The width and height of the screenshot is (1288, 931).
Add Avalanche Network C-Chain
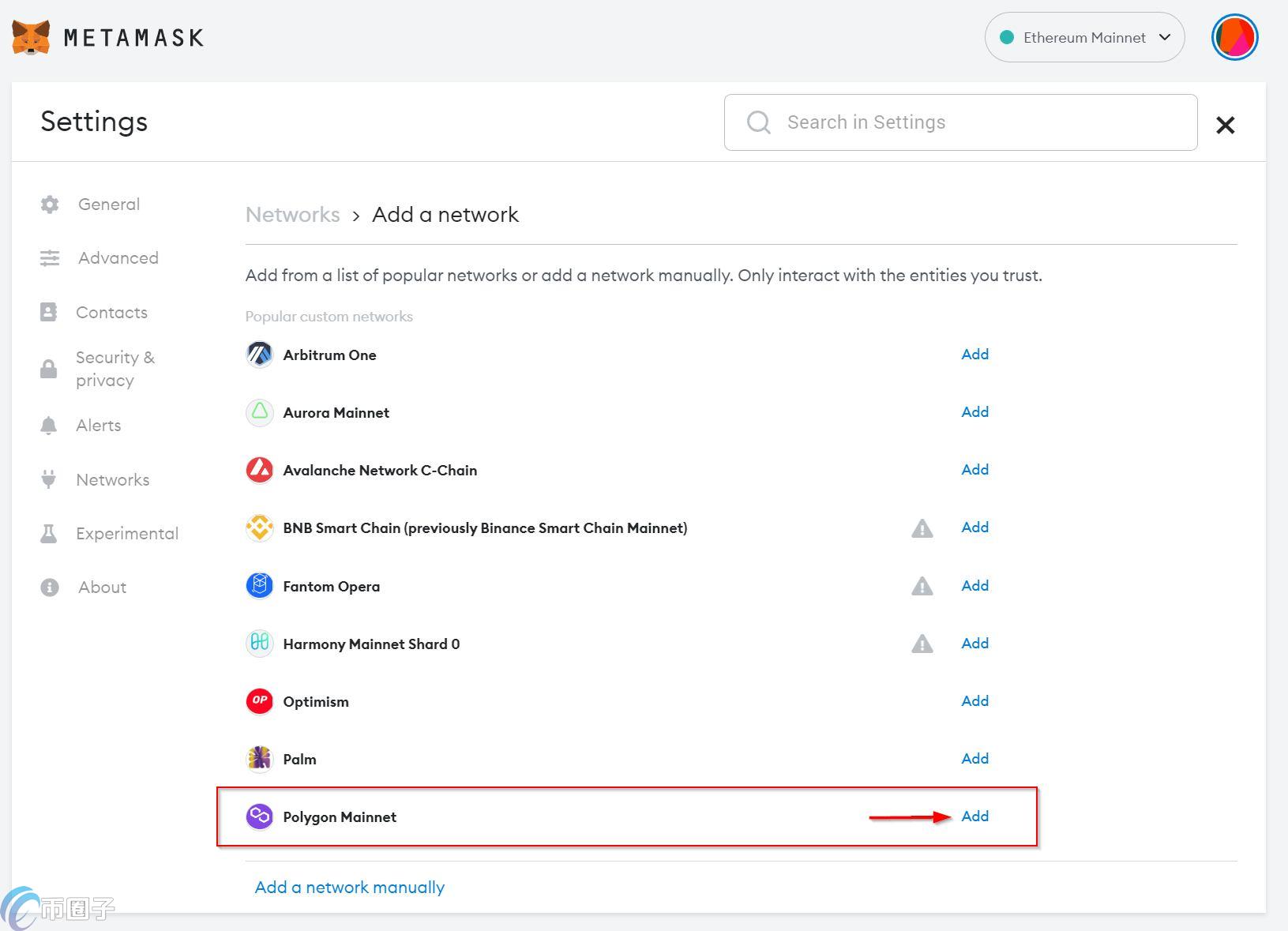(974, 470)
